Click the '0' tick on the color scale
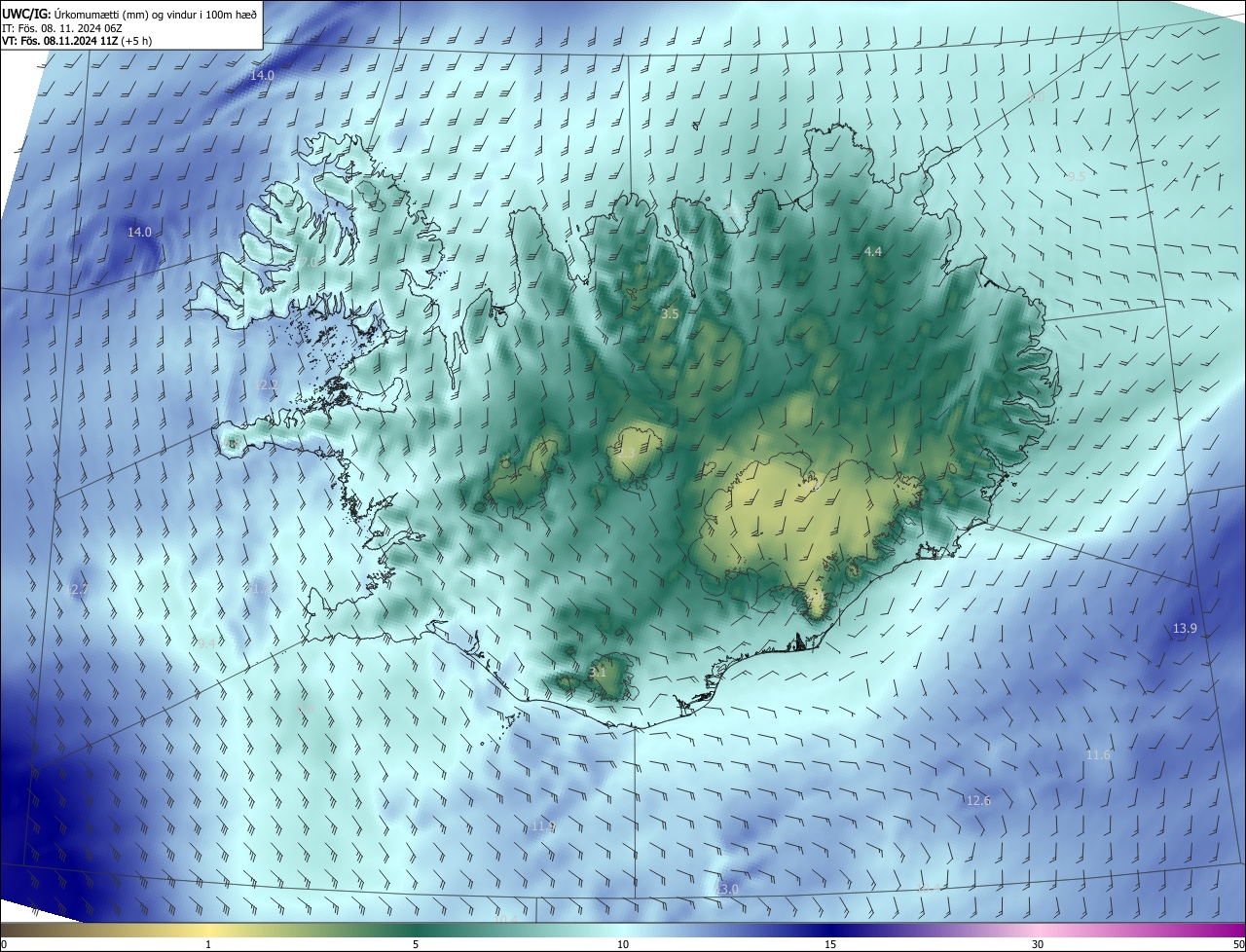1246x952 pixels. click(3, 944)
